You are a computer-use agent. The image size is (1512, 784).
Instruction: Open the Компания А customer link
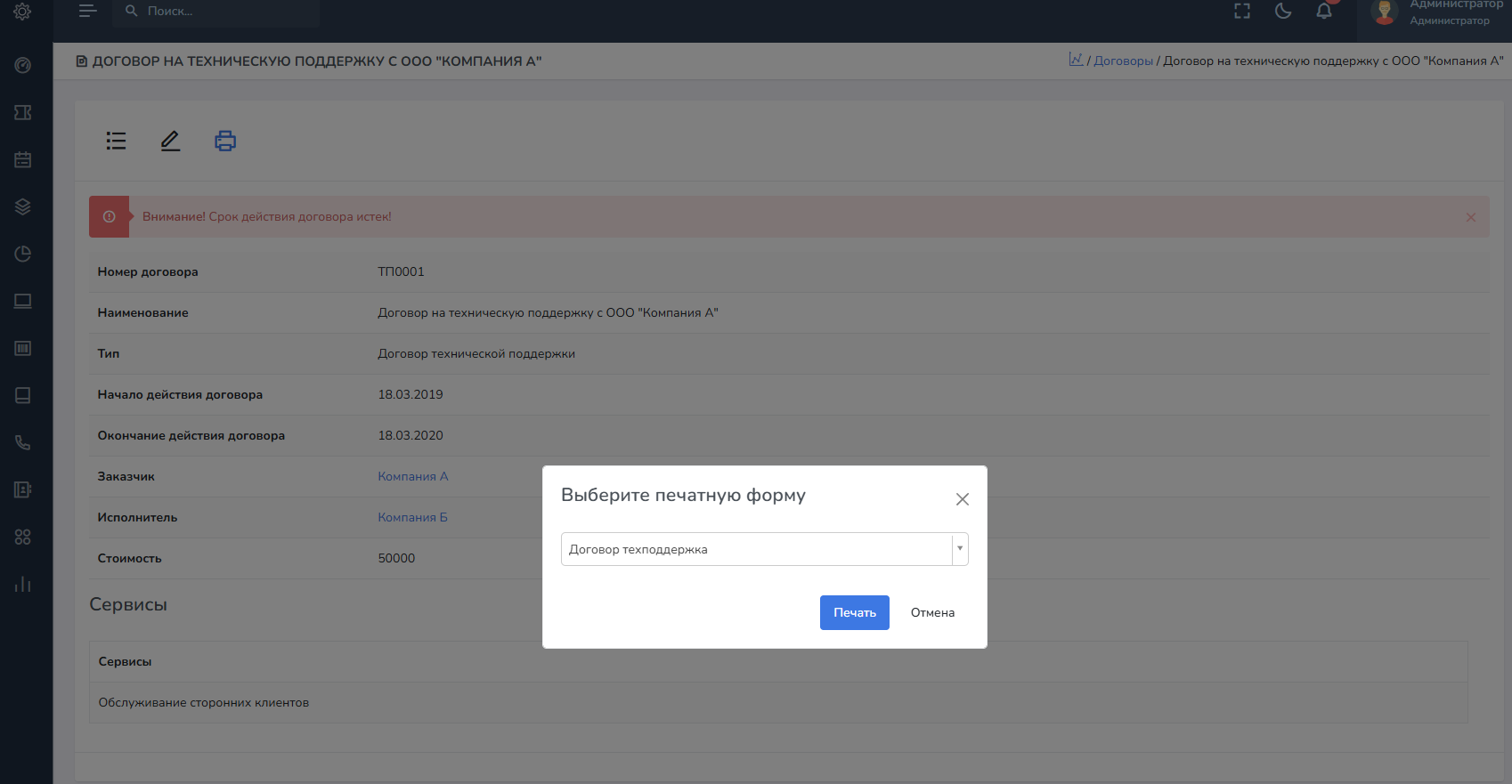tap(412, 476)
